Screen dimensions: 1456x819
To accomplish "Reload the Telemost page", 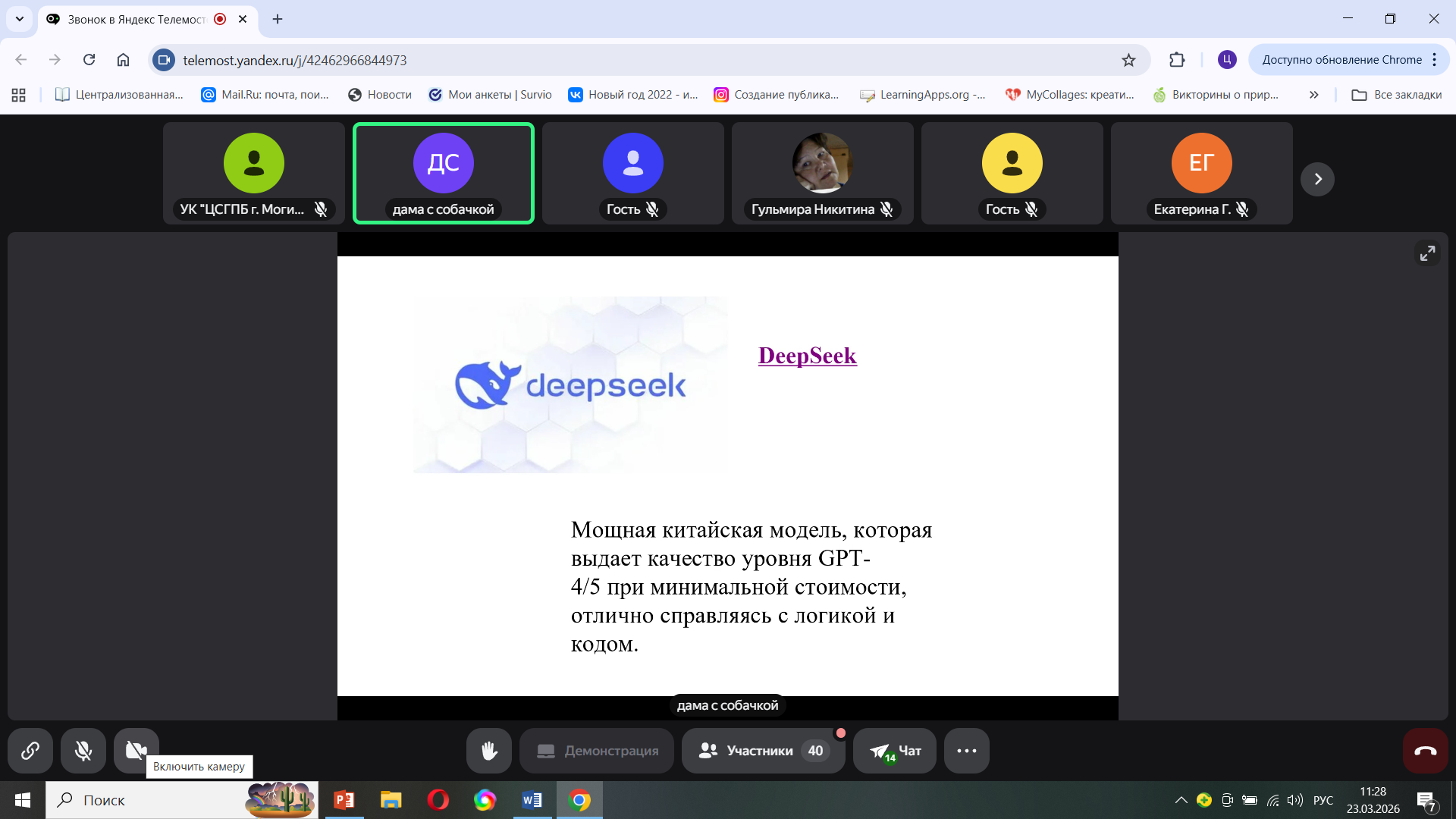I will click(89, 60).
